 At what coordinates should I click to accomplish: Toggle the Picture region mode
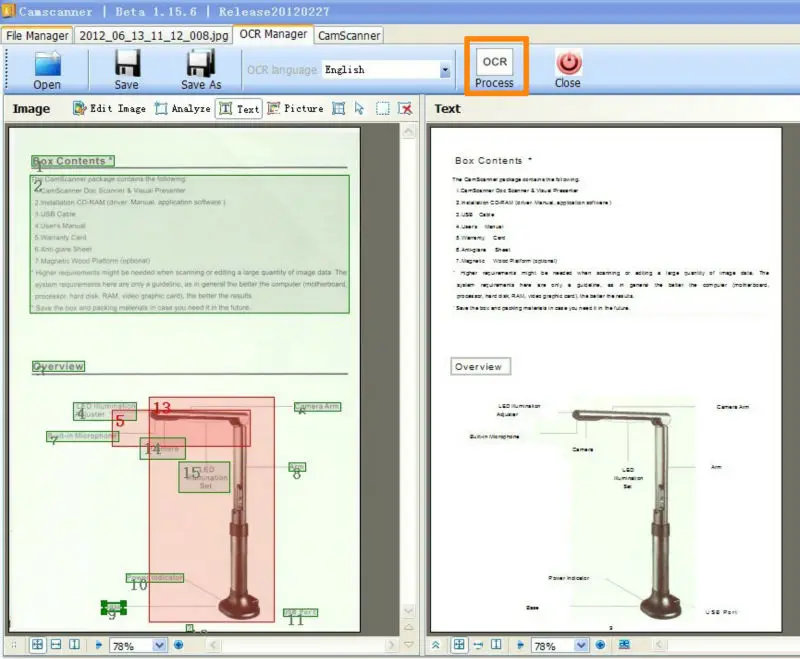[295, 108]
